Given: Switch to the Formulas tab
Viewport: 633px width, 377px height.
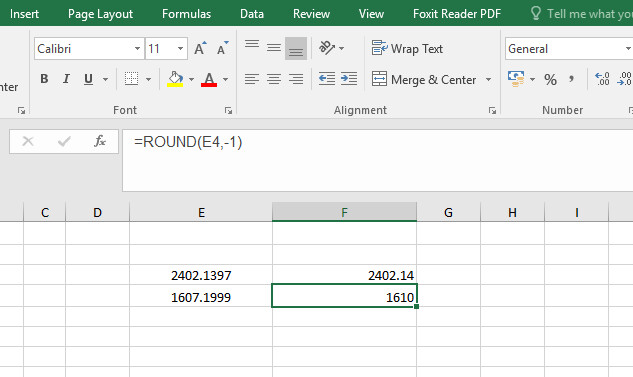Looking at the screenshot, I should point(187,14).
